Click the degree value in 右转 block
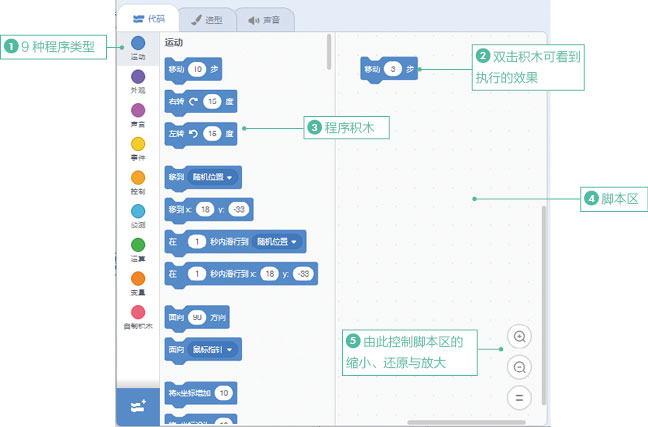This screenshot has height=427, width=648. (212, 101)
